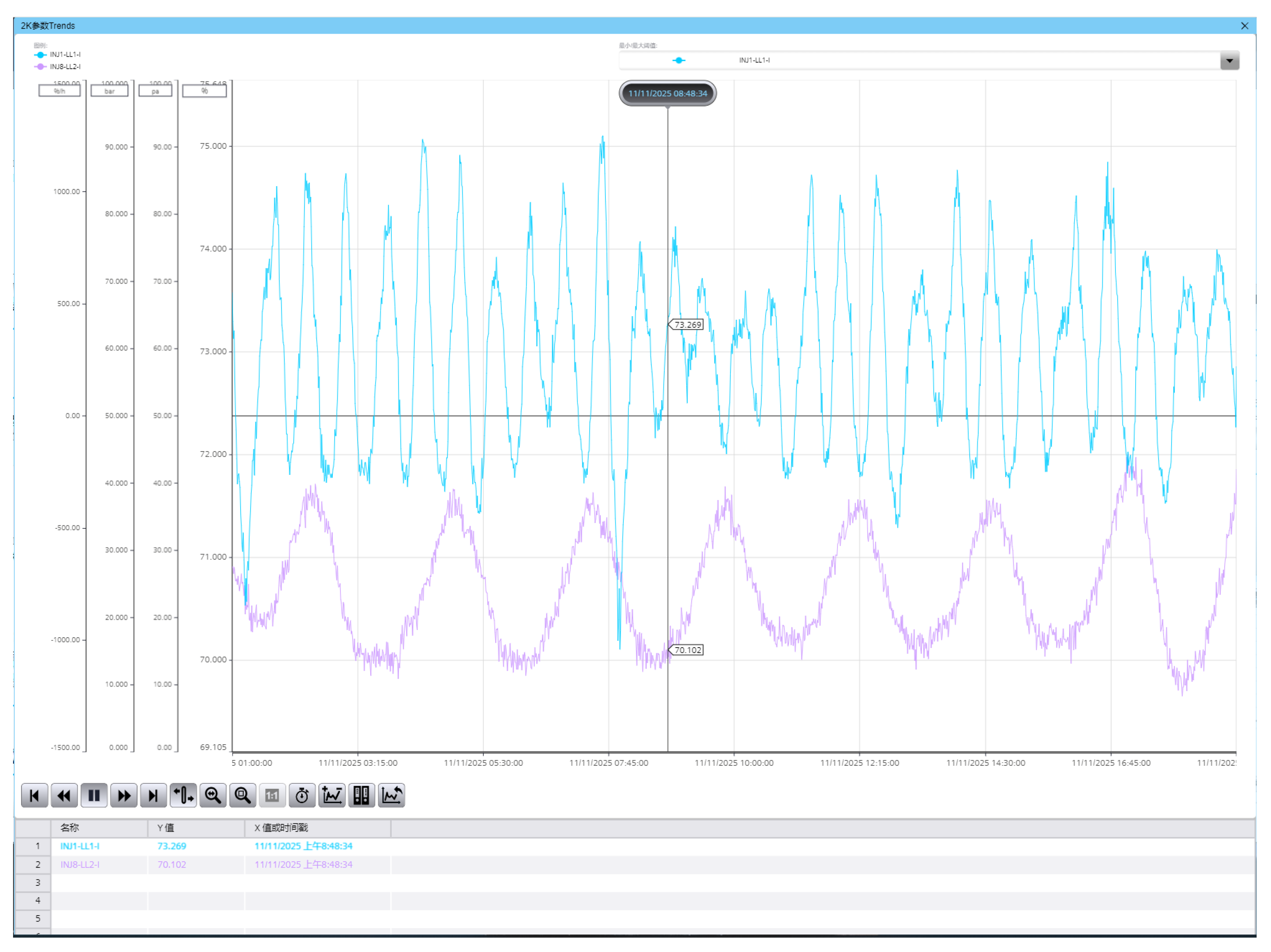
Task: Click the rewind backward button
Action: (64, 796)
